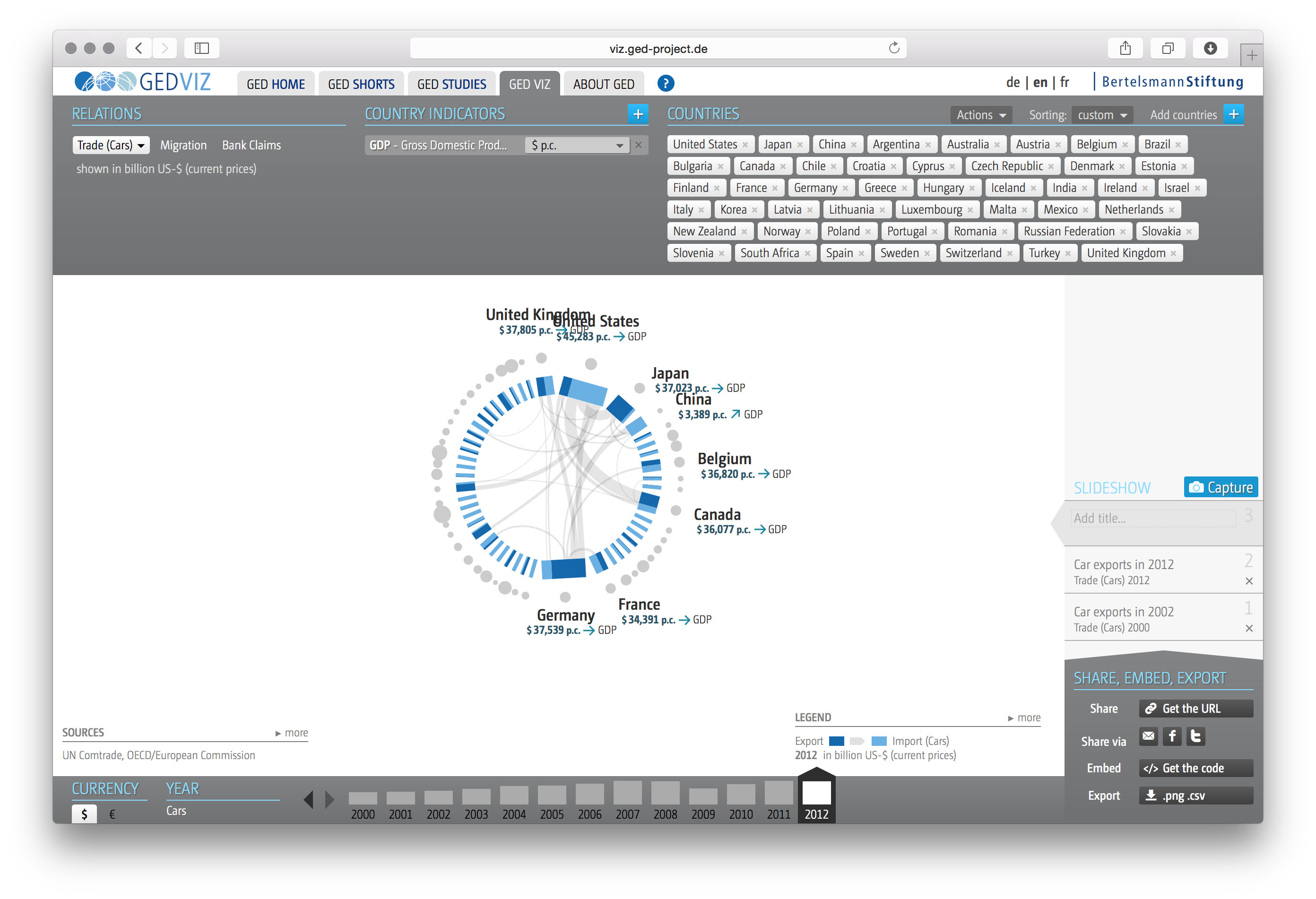Remove the GDP indicator with its x icon

tap(639, 145)
